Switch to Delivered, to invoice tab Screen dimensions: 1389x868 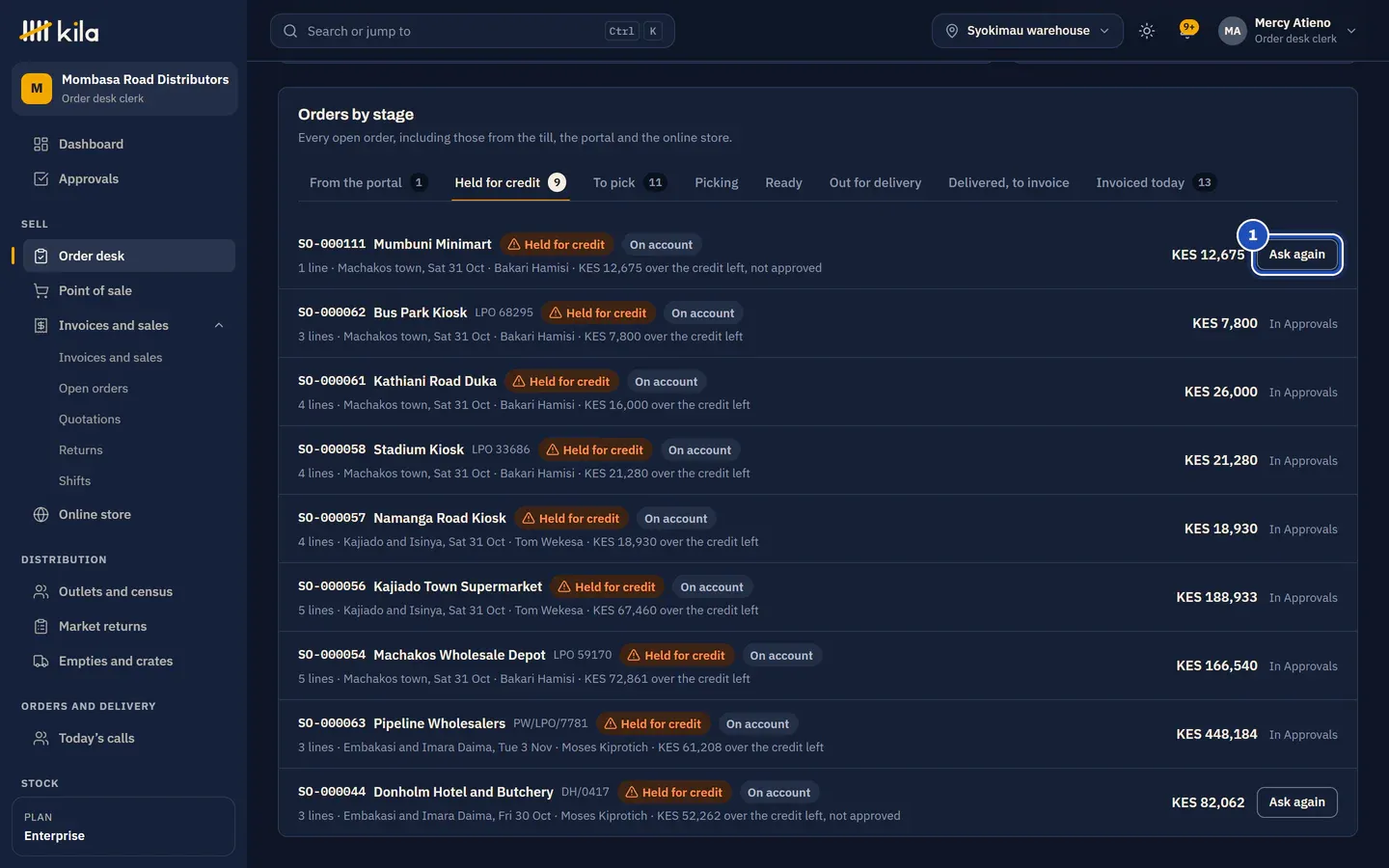(x=1008, y=183)
